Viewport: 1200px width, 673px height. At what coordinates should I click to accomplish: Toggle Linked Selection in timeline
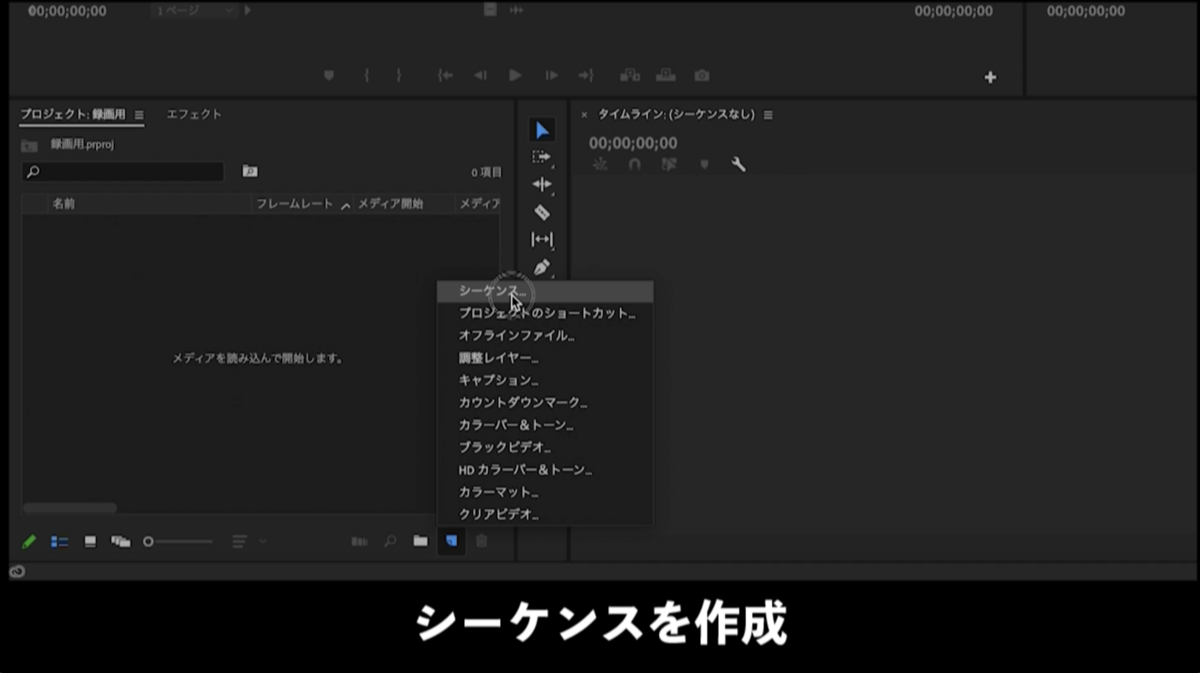click(669, 165)
